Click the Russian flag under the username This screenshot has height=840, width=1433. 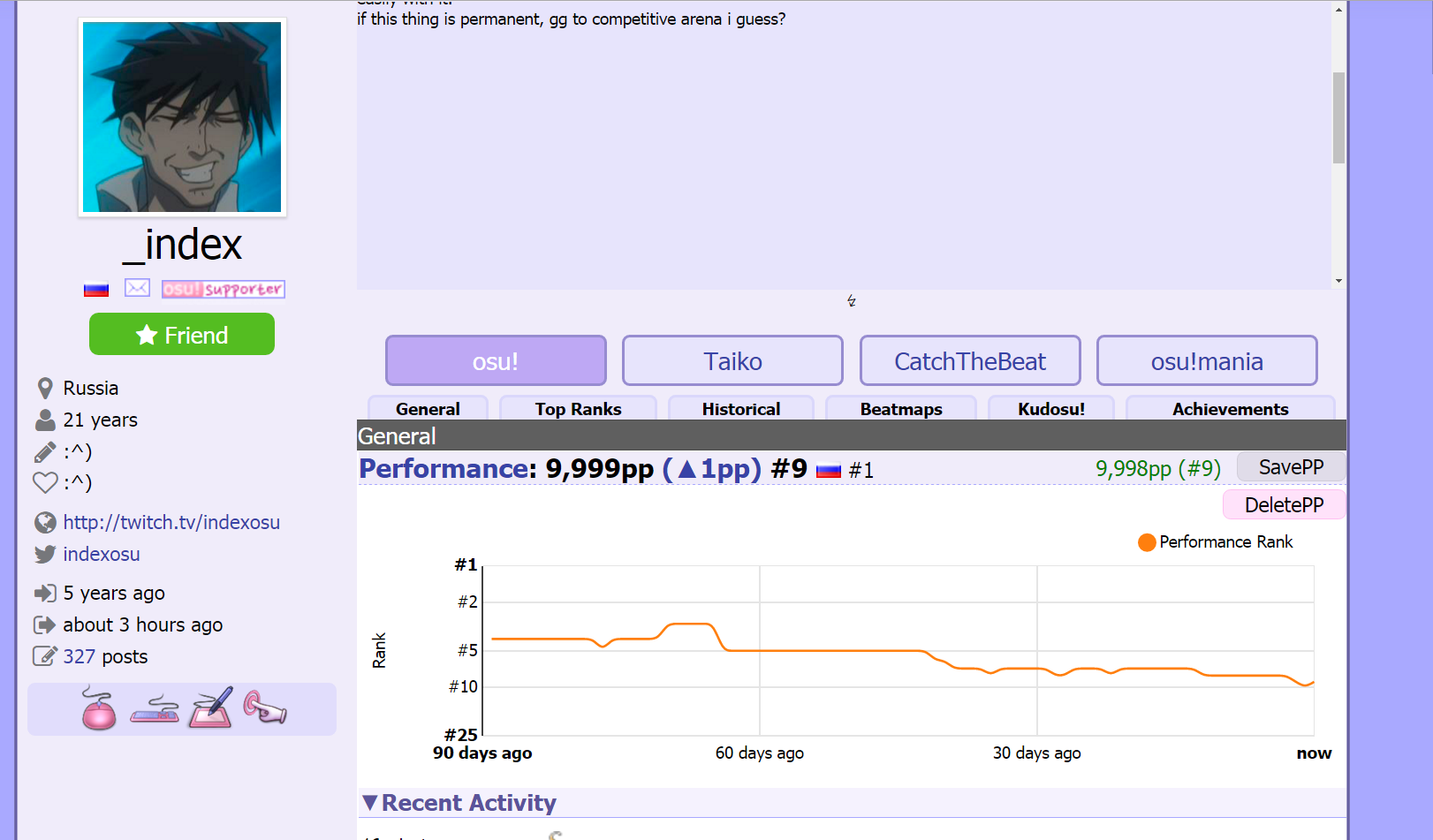(x=96, y=289)
